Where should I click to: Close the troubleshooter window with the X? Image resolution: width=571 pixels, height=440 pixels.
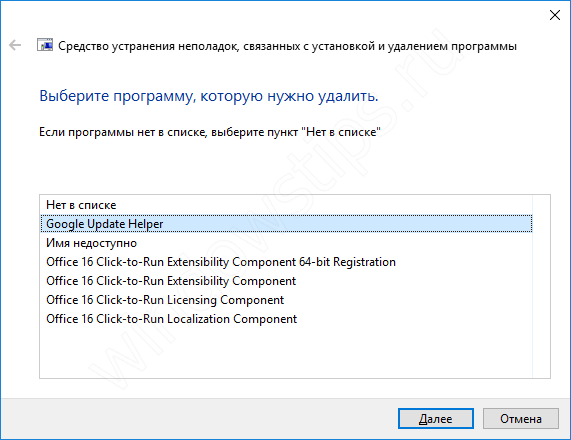click(555, 15)
